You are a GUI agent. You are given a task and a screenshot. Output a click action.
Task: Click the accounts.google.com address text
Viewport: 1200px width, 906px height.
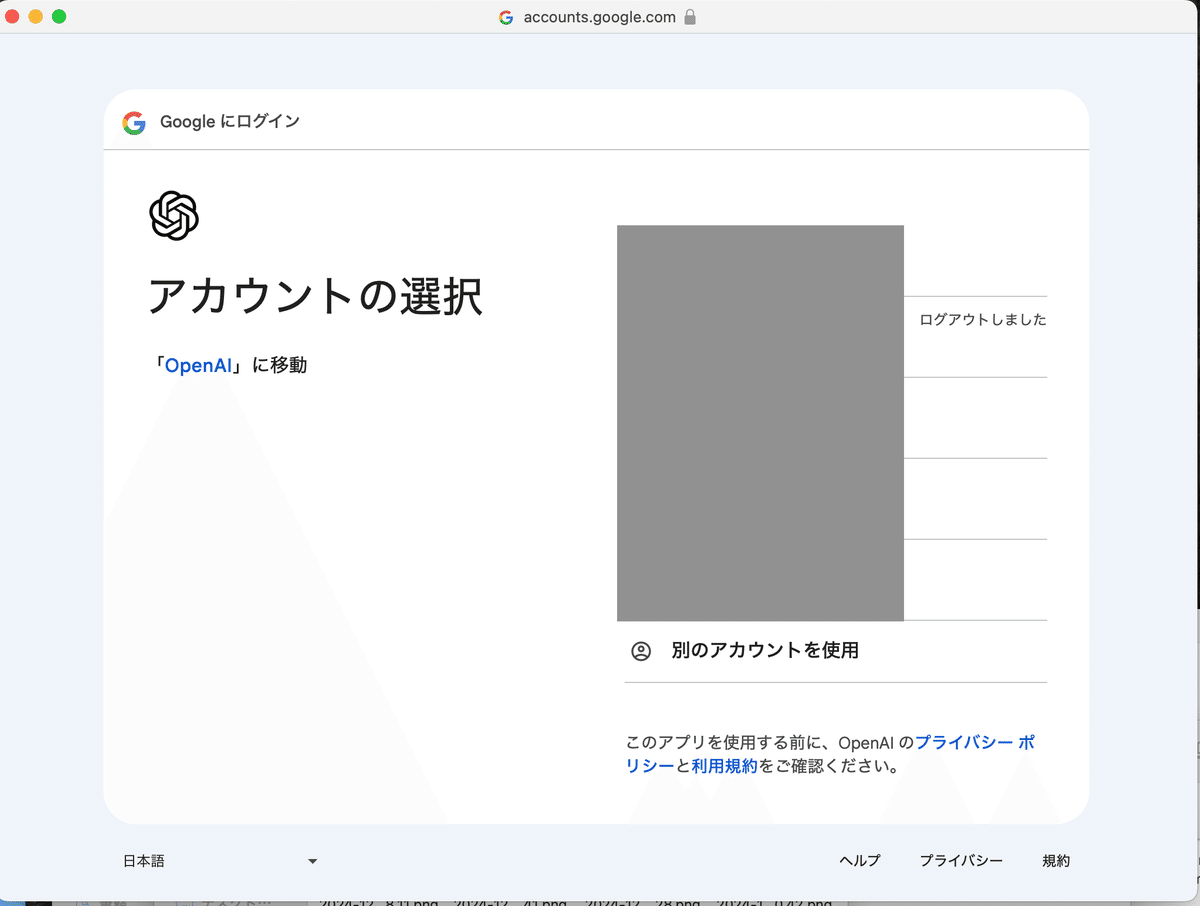point(600,17)
